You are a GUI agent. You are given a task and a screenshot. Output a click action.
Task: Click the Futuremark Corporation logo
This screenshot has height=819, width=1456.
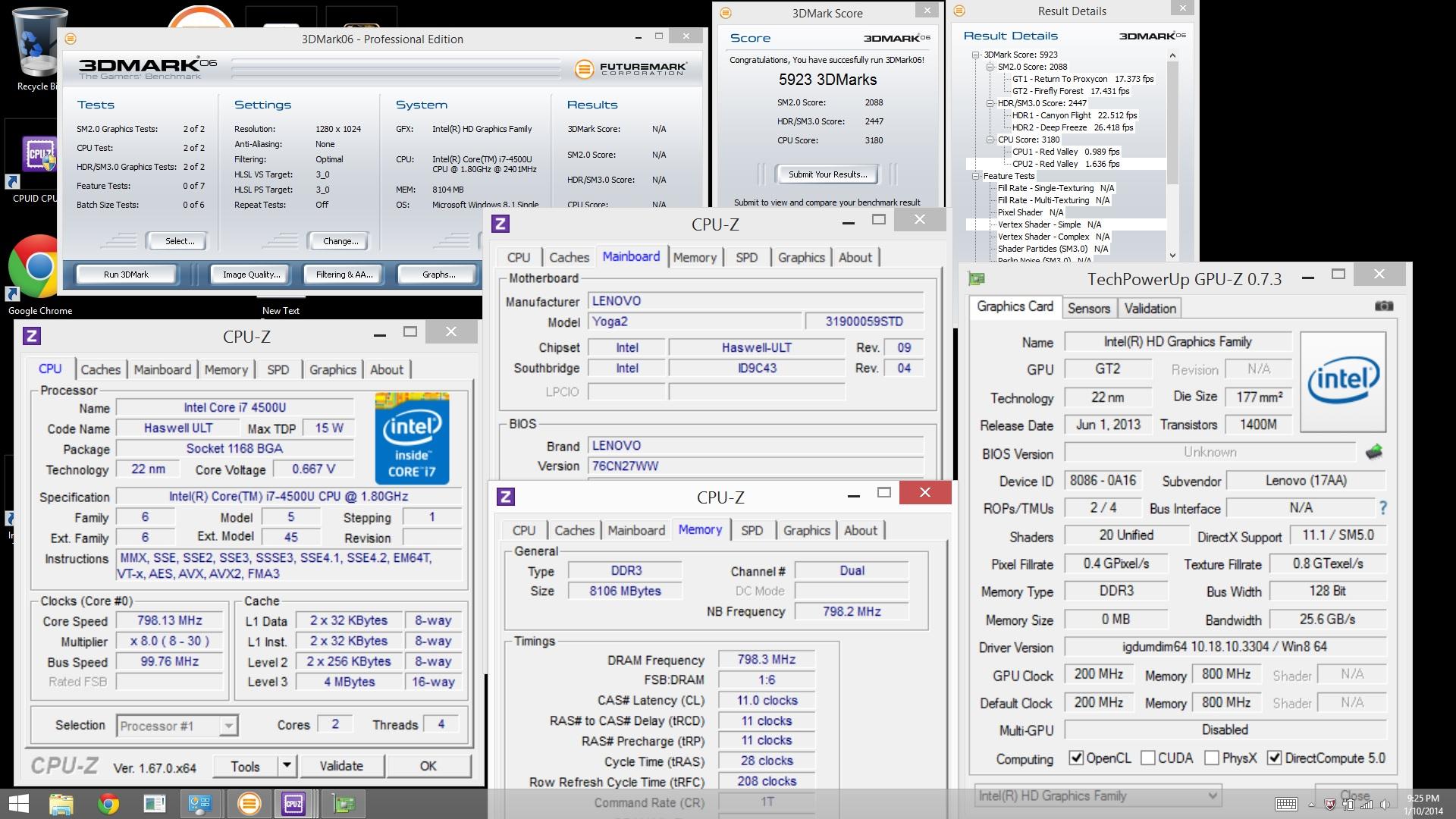631,69
